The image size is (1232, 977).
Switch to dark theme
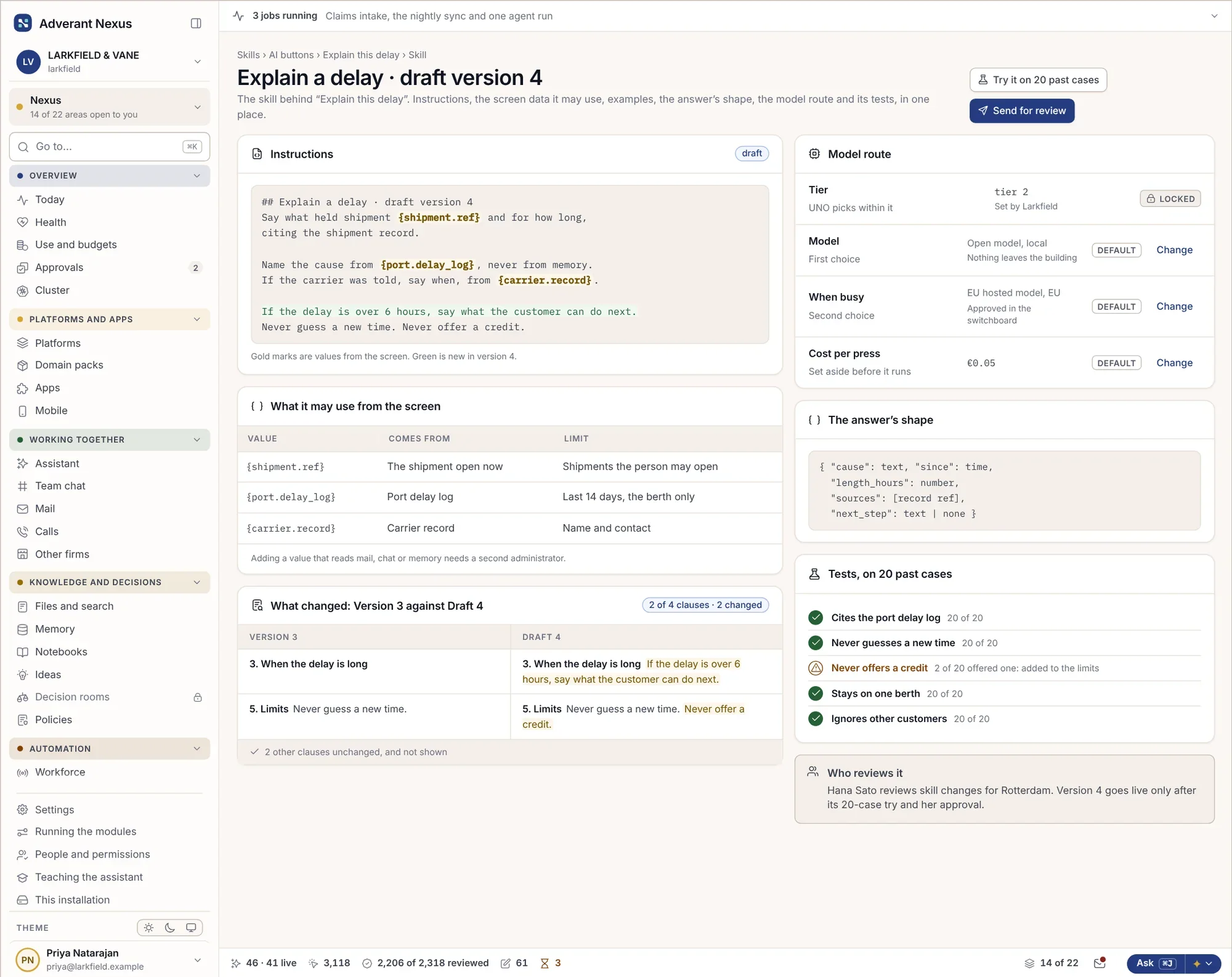pos(170,928)
